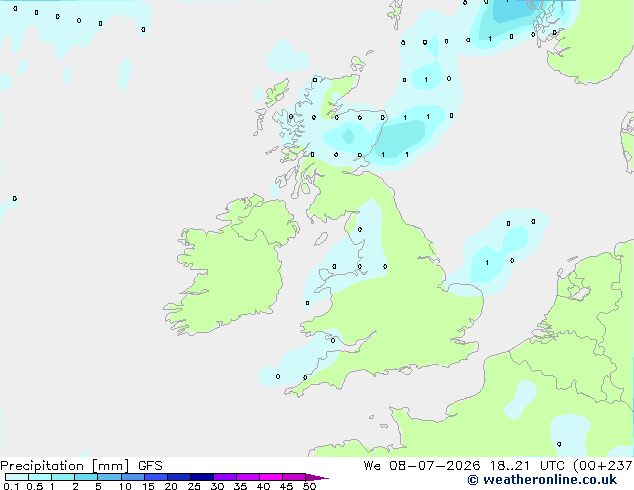Click the '(00+237' forecast run text
Viewport: 634px width, 490px height.
click(603, 466)
